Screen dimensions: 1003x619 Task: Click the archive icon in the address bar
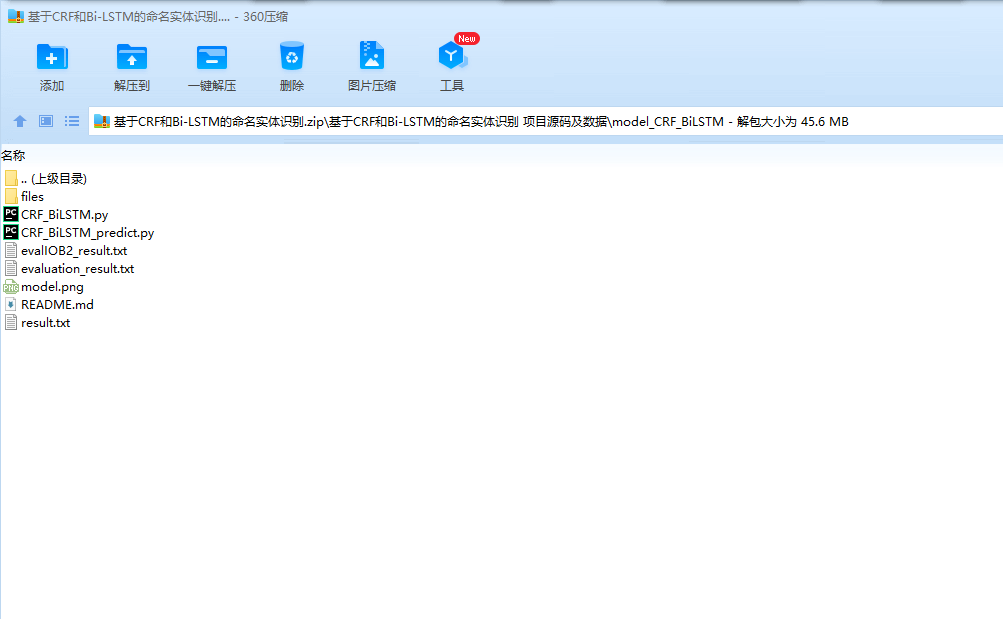click(x=102, y=121)
